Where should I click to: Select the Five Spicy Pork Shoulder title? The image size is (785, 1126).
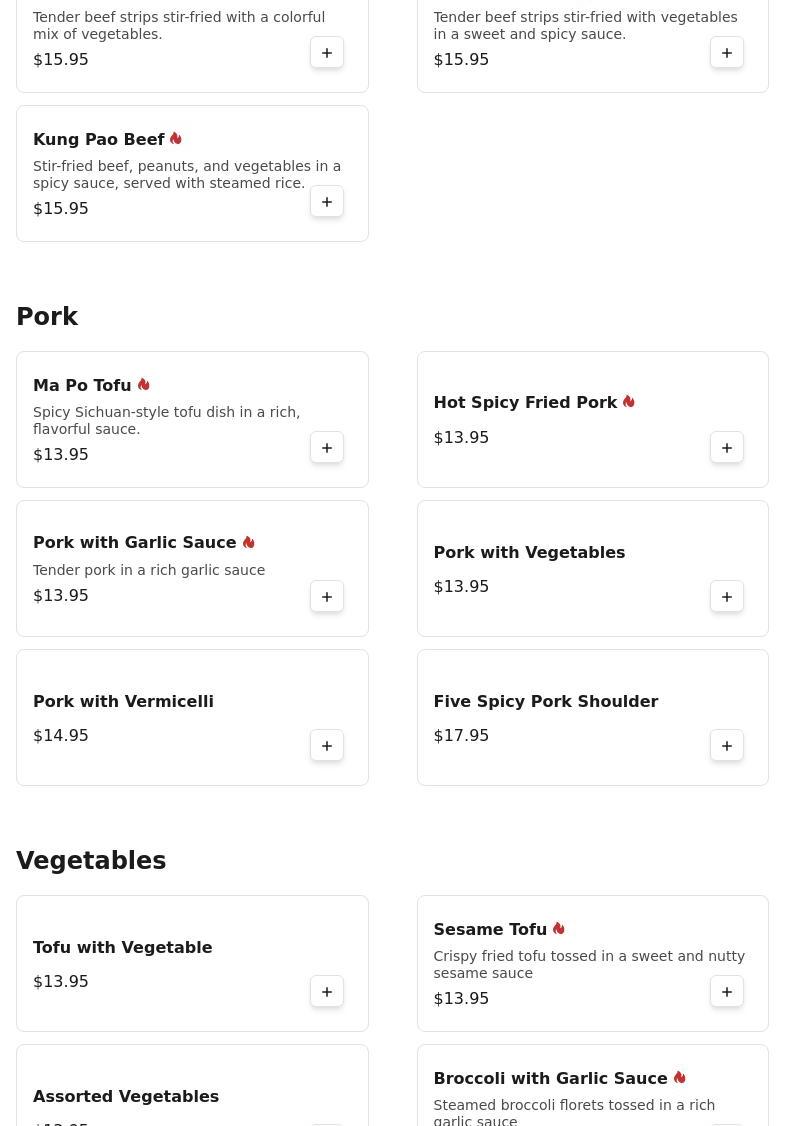[545, 702]
